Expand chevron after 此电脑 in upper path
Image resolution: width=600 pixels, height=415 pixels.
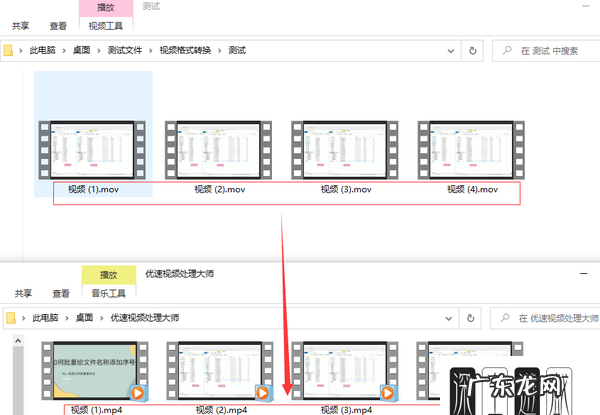64,50
